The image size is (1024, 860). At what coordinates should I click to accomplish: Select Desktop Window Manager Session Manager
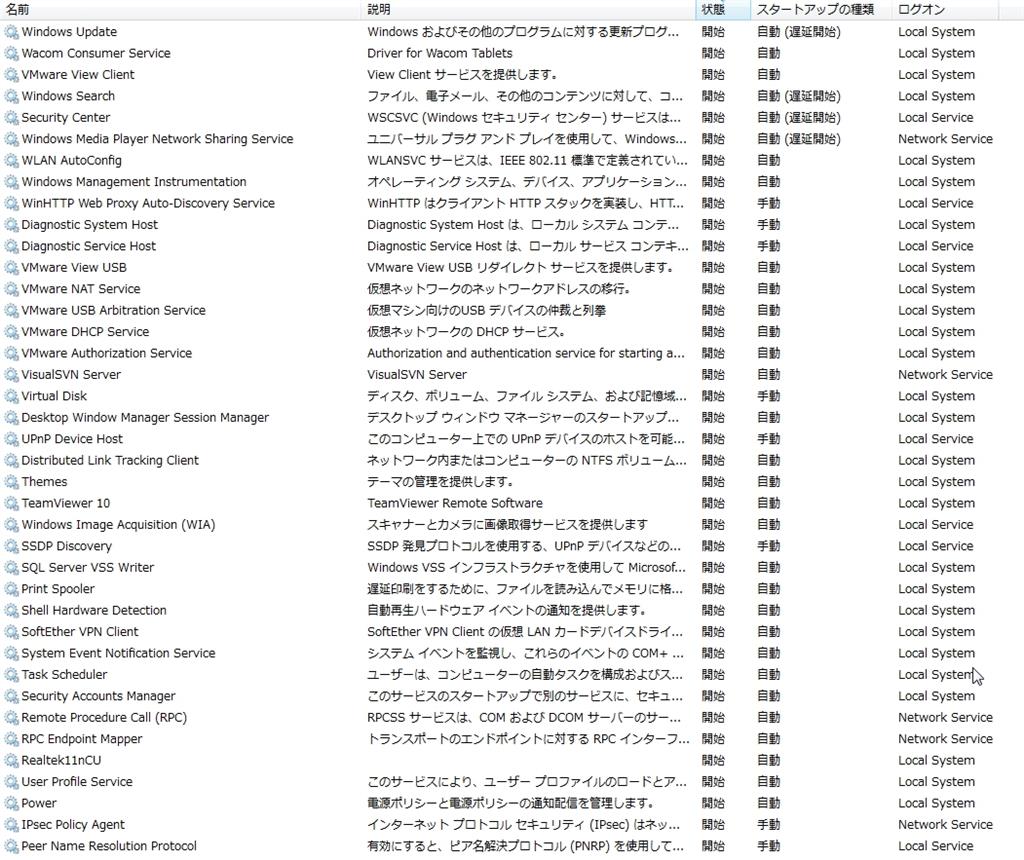[145, 418]
